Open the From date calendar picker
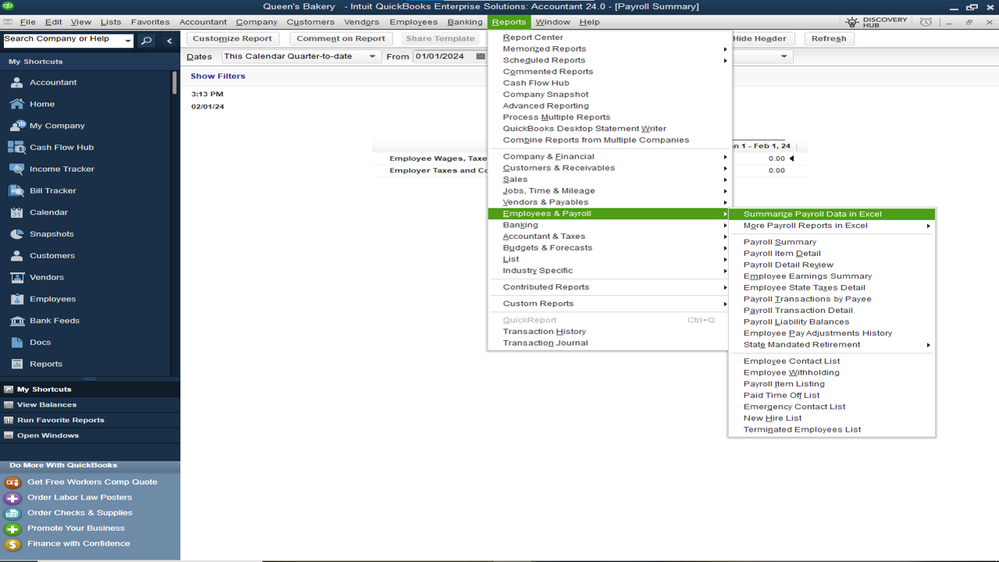 click(480, 56)
